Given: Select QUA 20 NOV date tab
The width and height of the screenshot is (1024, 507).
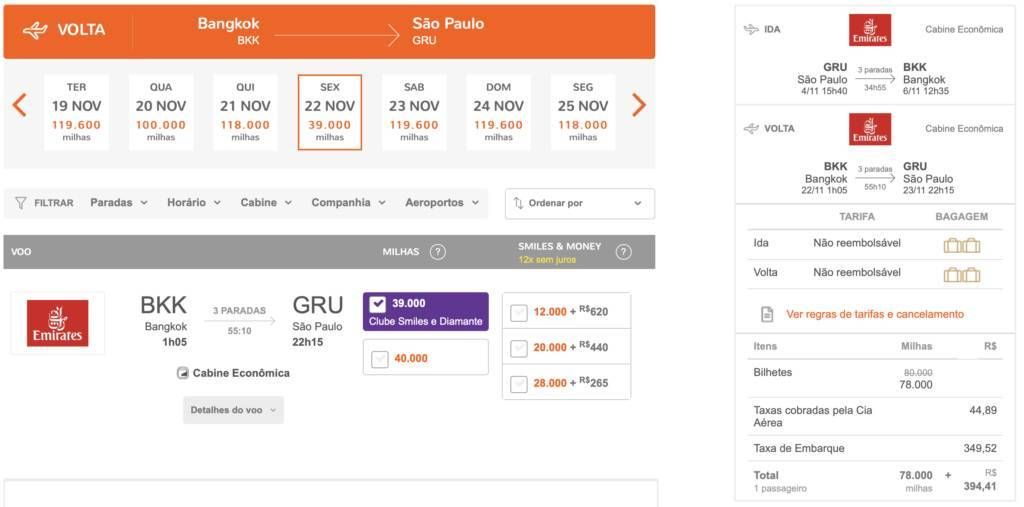Looking at the screenshot, I should 161,112.
